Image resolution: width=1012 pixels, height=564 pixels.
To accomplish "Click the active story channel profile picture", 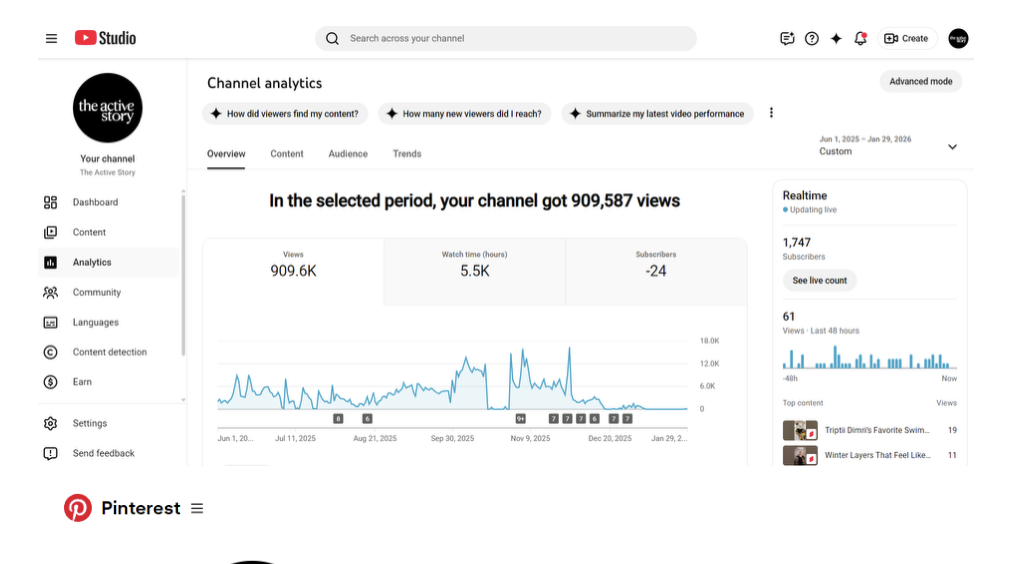I will click(x=107, y=108).
